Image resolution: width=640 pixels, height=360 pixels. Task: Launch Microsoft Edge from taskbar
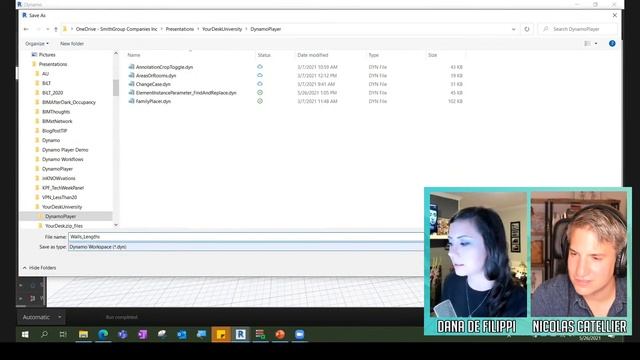(x=103, y=334)
